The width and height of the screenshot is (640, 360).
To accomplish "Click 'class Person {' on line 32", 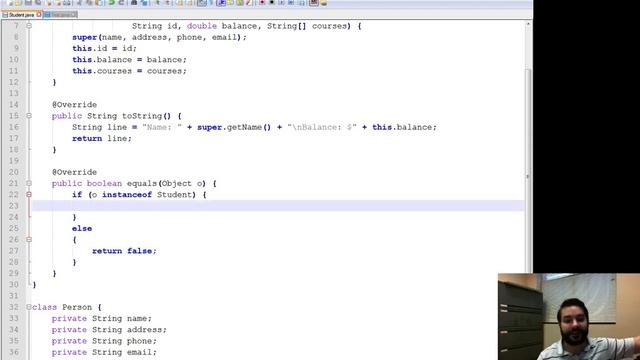I will 67,307.
